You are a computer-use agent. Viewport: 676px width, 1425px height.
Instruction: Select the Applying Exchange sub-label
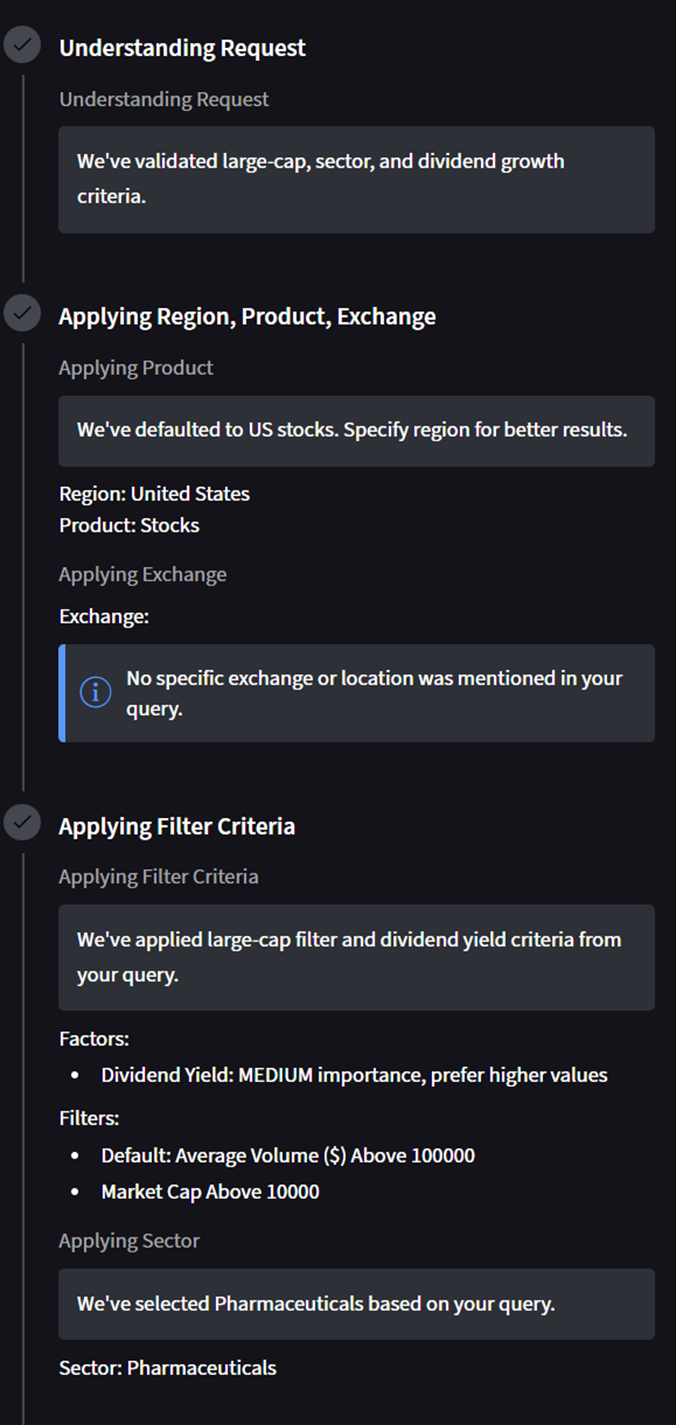[x=142, y=574]
